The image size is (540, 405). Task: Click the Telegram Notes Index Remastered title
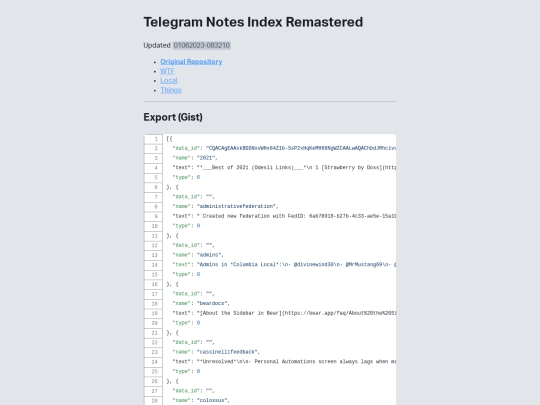[x=253, y=22]
